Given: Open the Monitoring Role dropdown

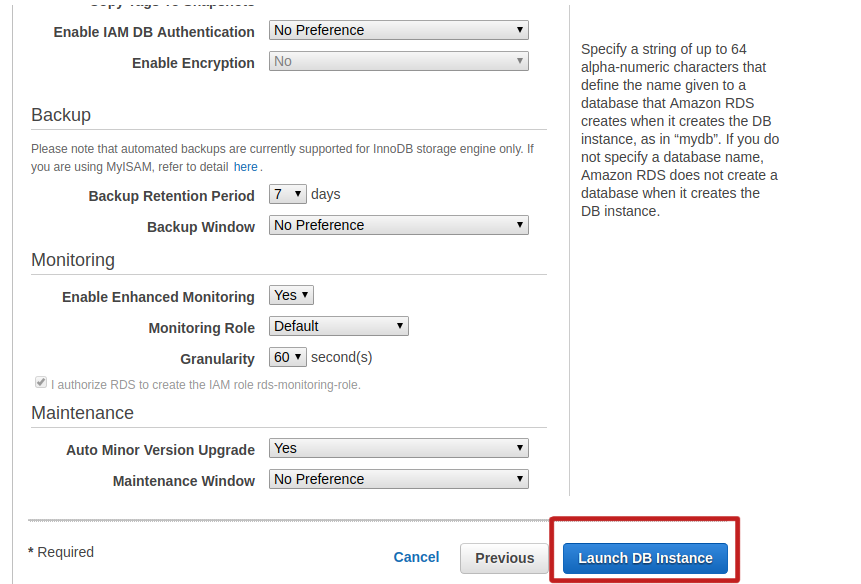Looking at the screenshot, I should (x=338, y=327).
